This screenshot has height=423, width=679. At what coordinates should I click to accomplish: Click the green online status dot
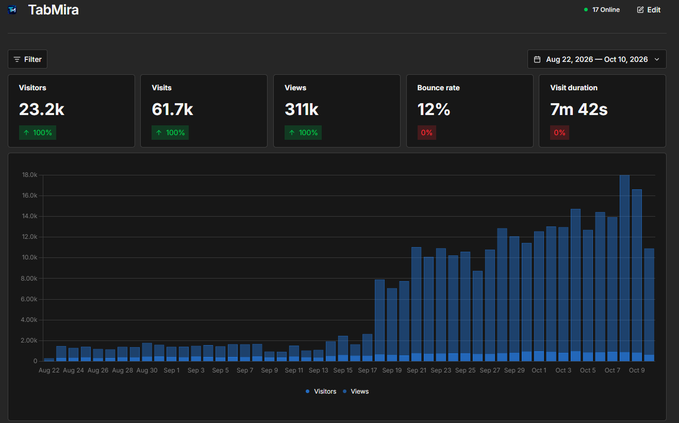(x=586, y=10)
